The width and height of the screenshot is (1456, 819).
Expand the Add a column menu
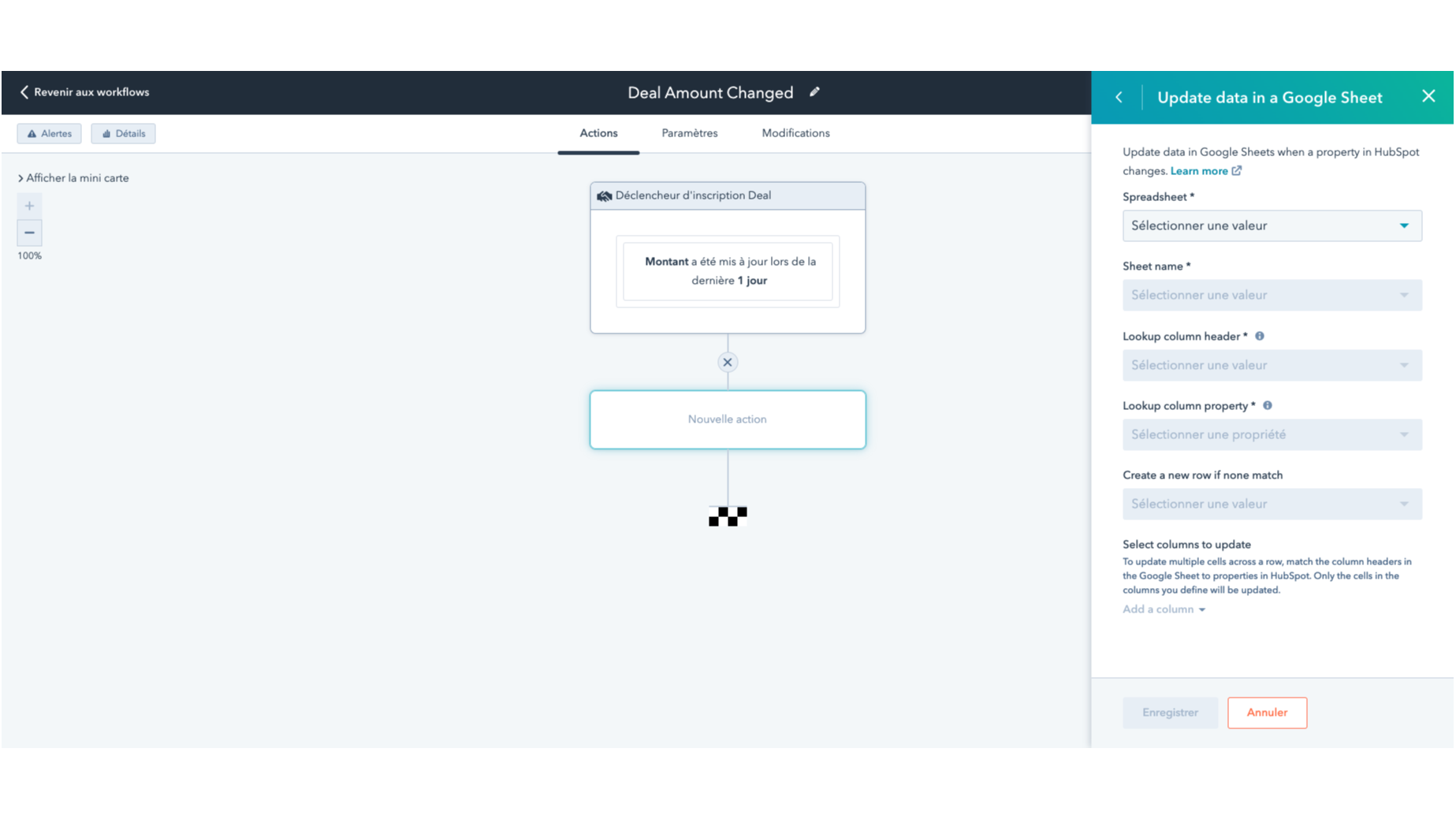[x=1163, y=609]
